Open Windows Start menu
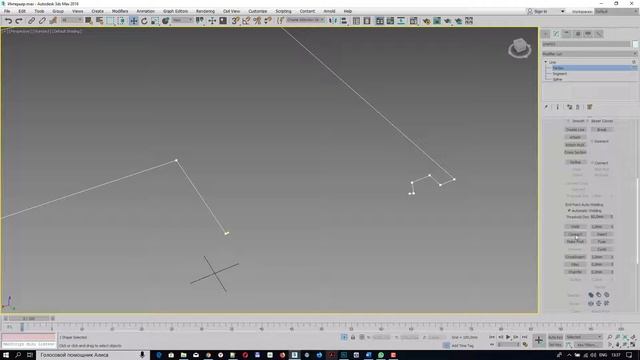Viewport: 640px width, 360px height. (x=6, y=355)
